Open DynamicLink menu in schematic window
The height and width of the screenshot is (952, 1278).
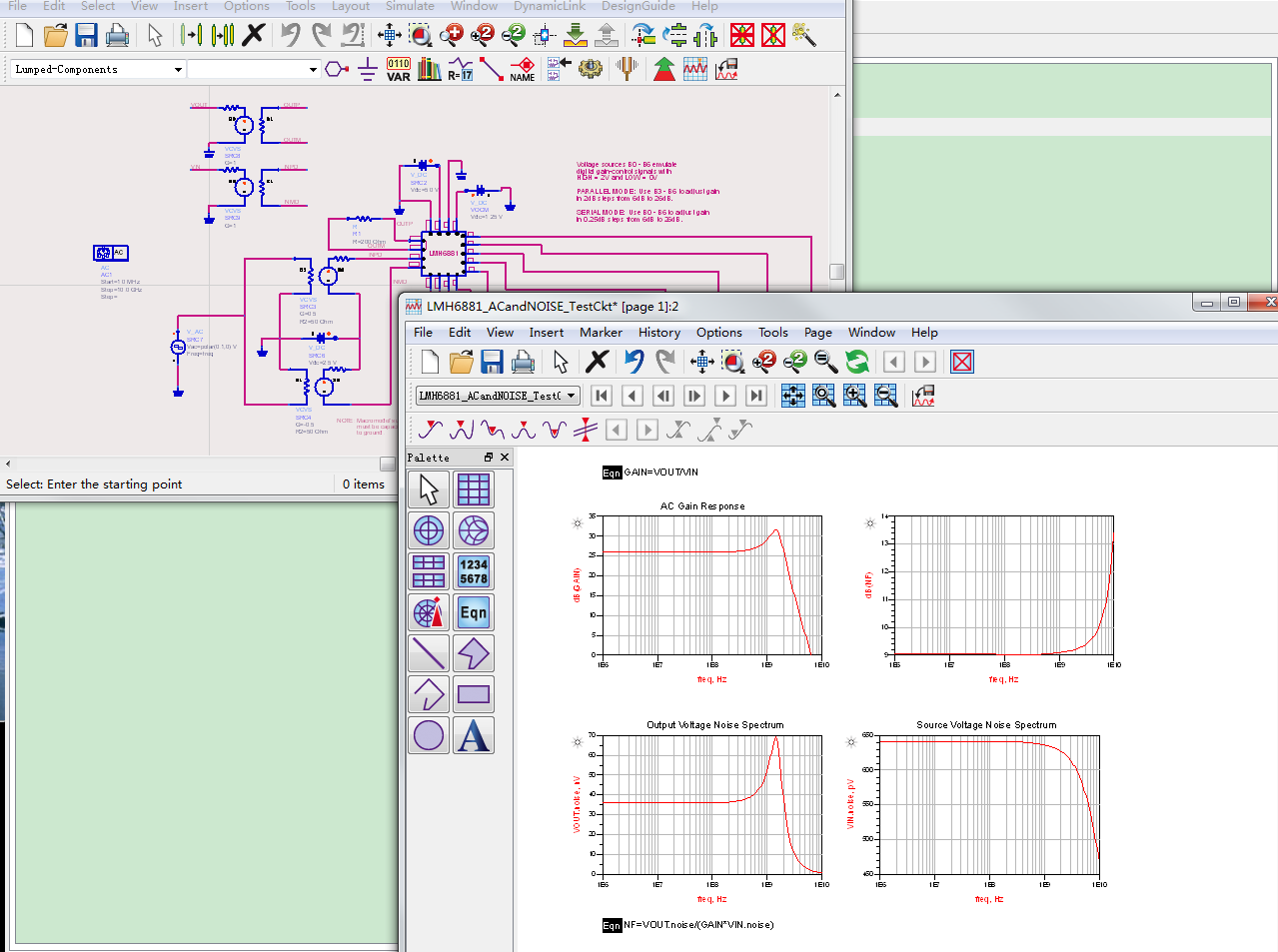click(x=550, y=6)
